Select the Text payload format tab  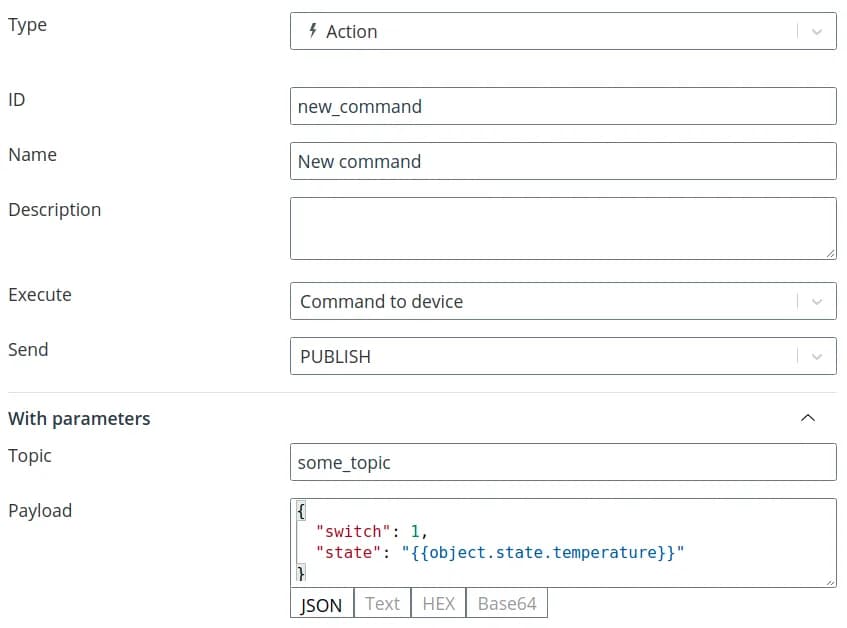click(382, 604)
